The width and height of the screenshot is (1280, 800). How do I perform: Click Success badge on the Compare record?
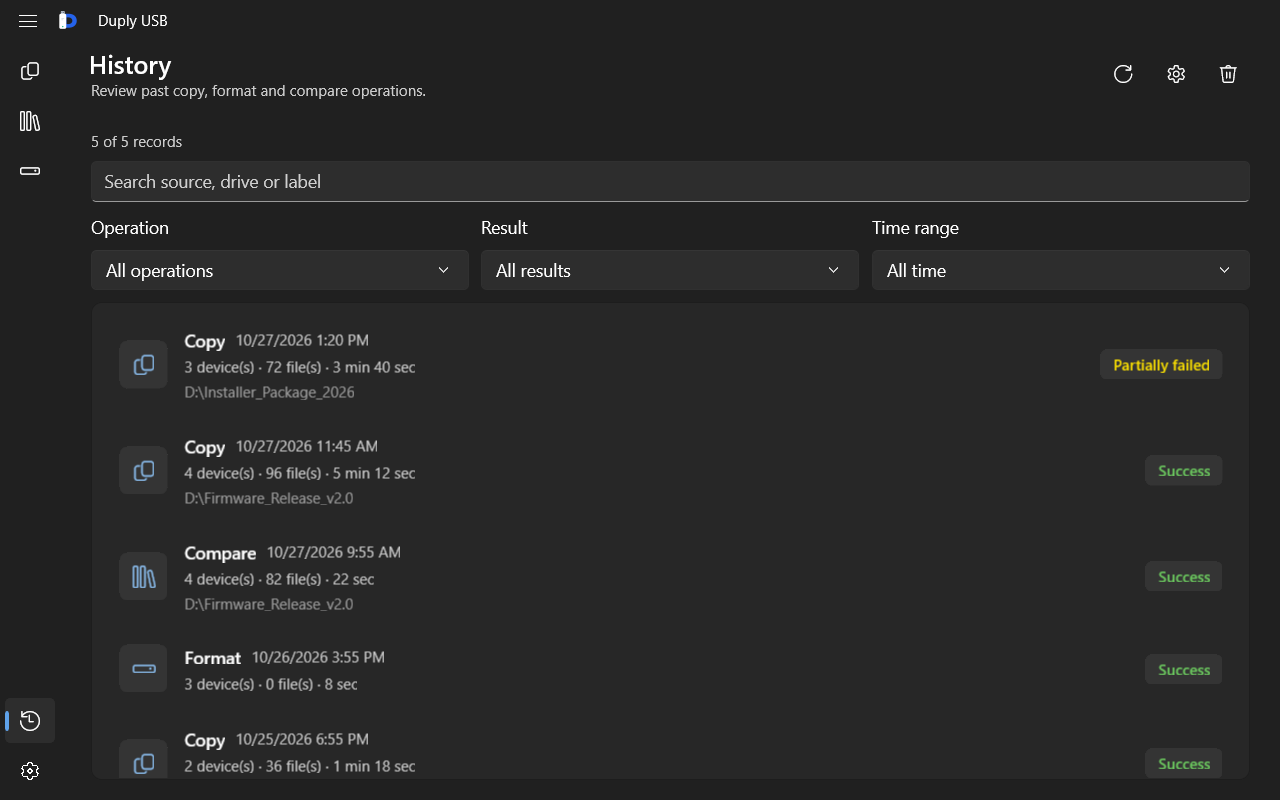(1184, 577)
